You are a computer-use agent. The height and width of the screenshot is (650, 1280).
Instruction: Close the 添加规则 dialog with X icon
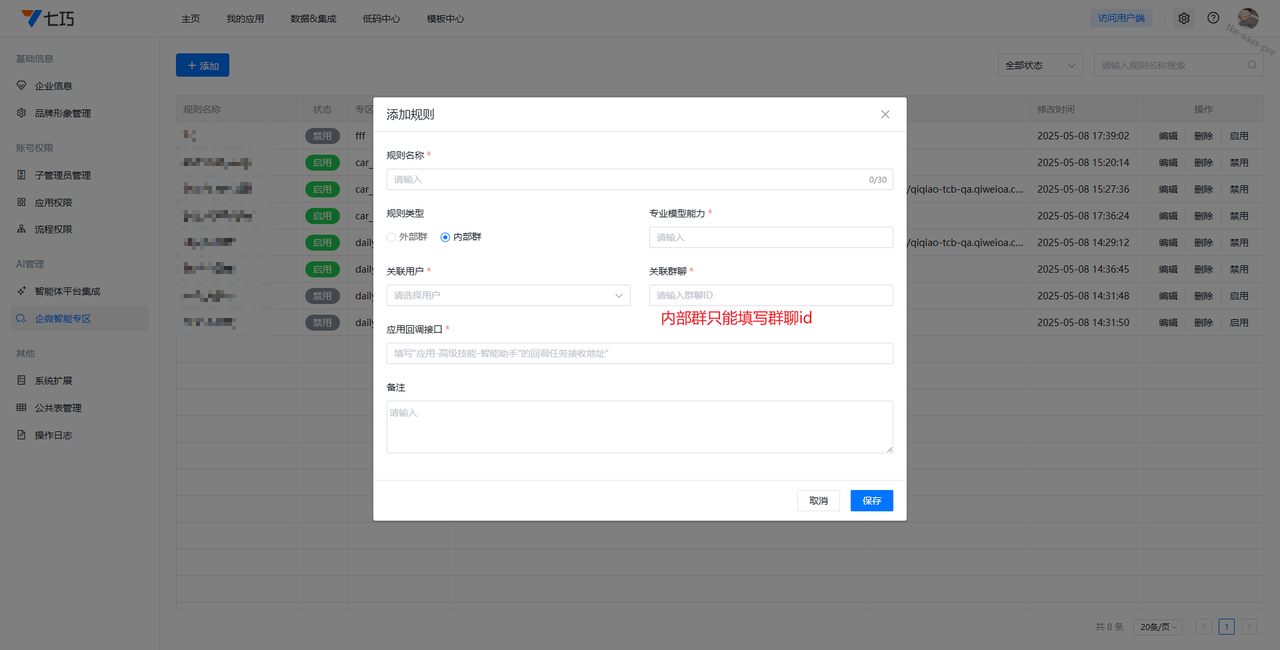(885, 114)
